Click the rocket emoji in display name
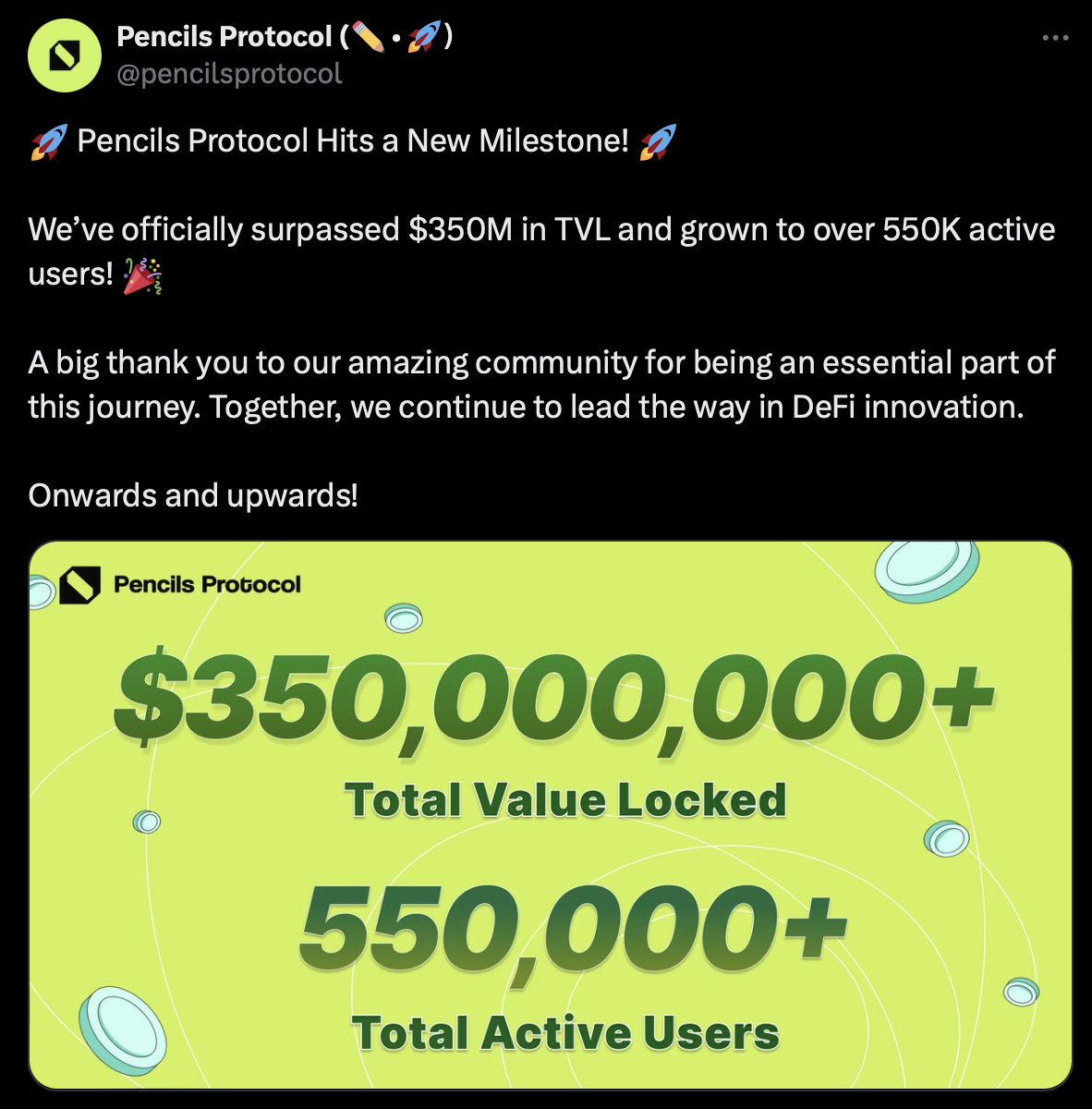 click(424, 37)
